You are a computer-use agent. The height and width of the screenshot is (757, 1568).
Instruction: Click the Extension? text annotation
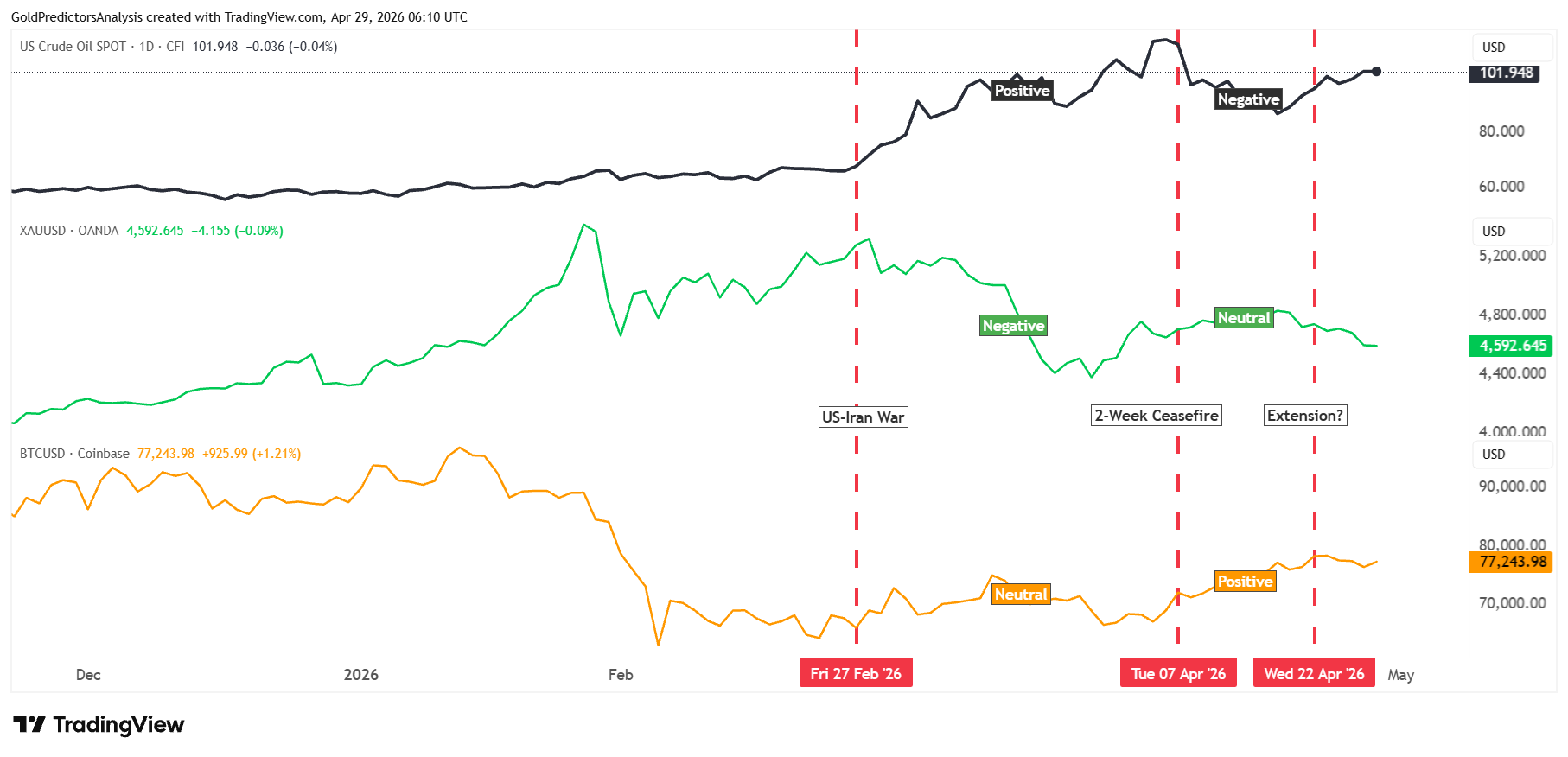coord(1305,416)
